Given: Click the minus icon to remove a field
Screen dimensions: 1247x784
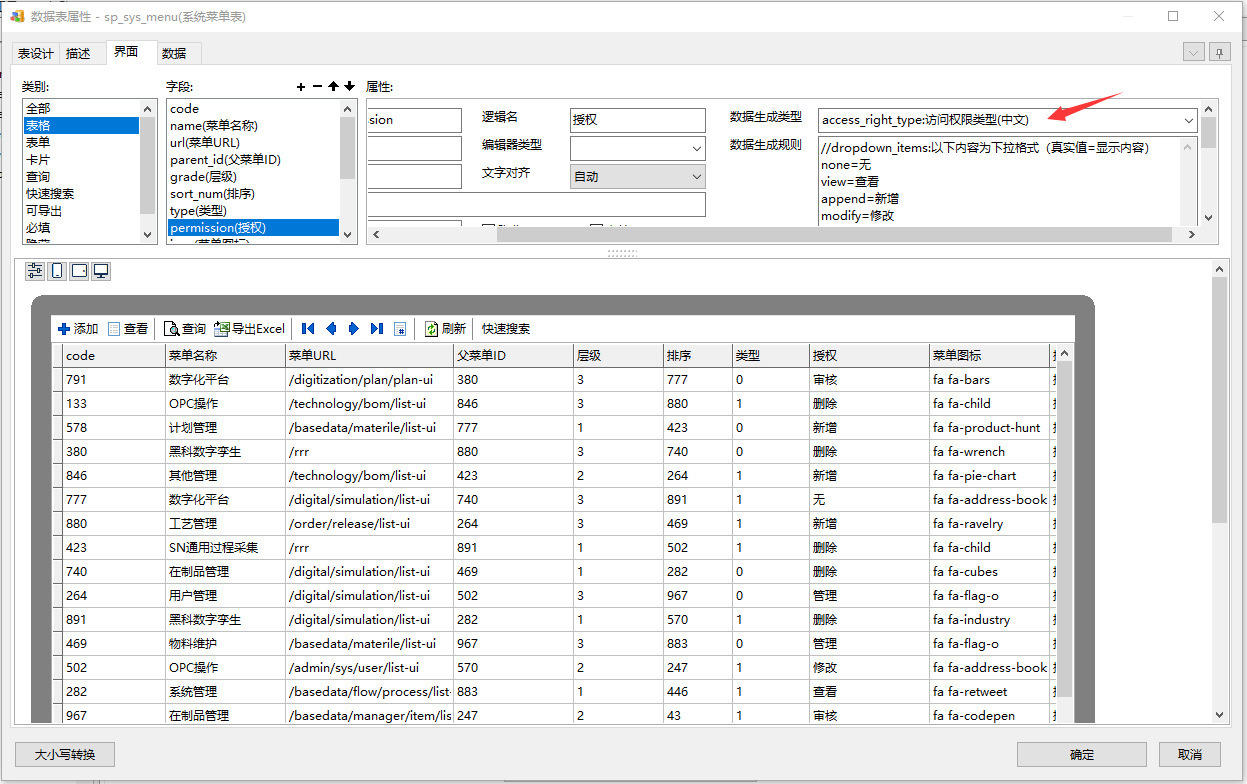Looking at the screenshot, I should point(317,87).
